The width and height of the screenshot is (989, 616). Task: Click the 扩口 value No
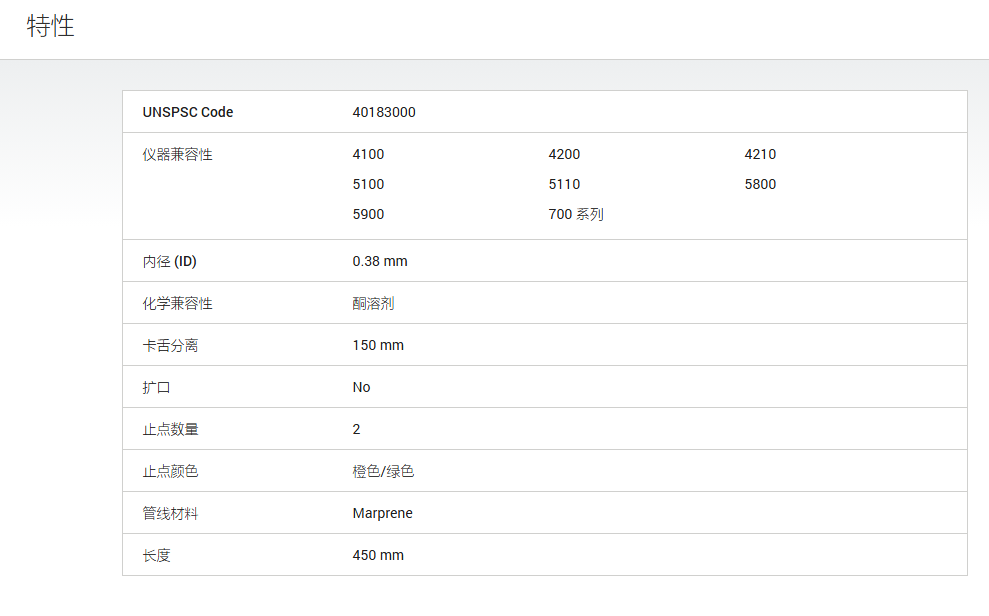click(361, 387)
